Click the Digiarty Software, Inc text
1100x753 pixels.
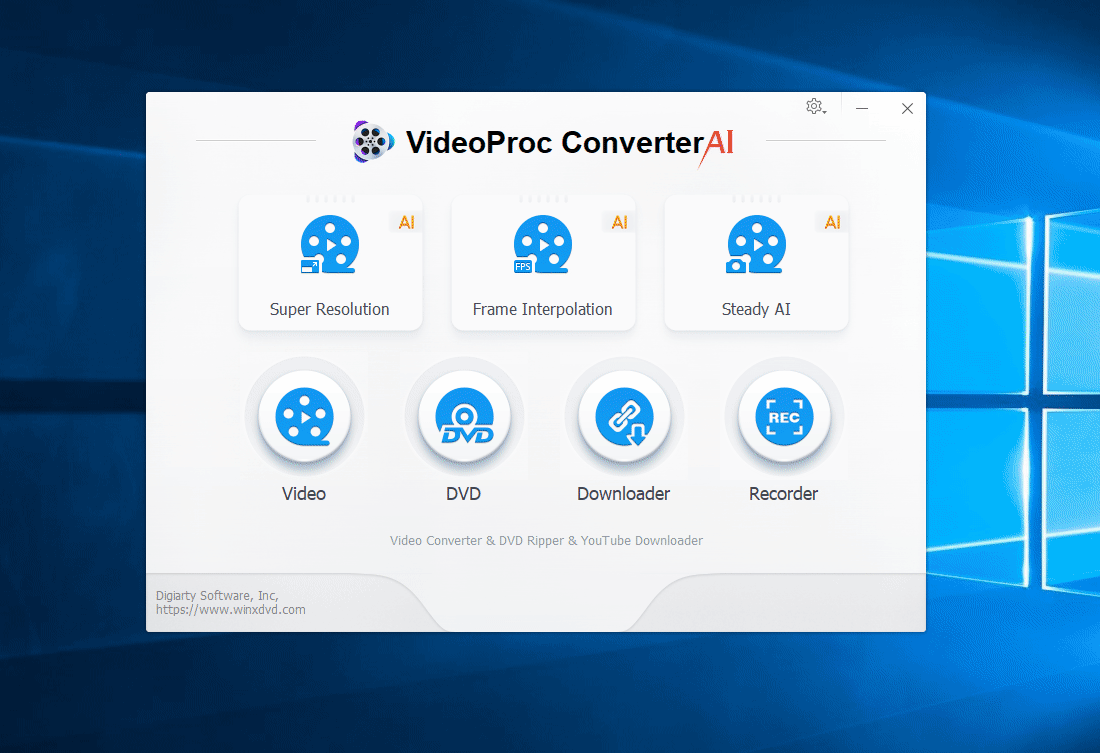217,596
